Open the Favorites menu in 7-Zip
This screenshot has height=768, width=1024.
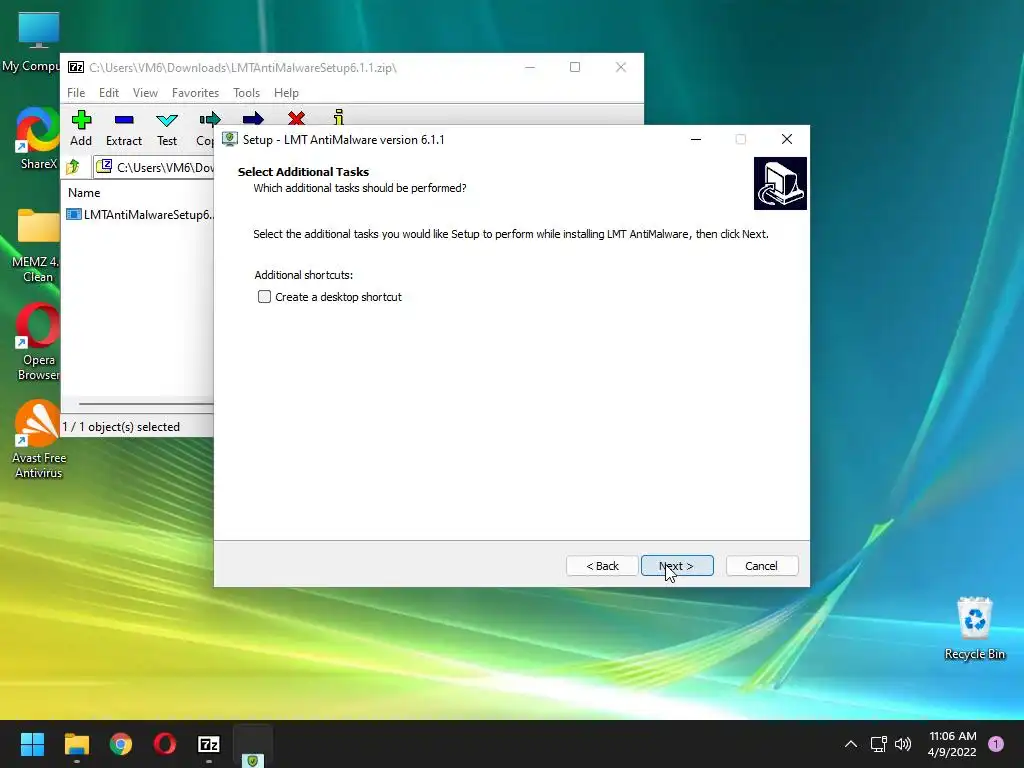pos(195,93)
